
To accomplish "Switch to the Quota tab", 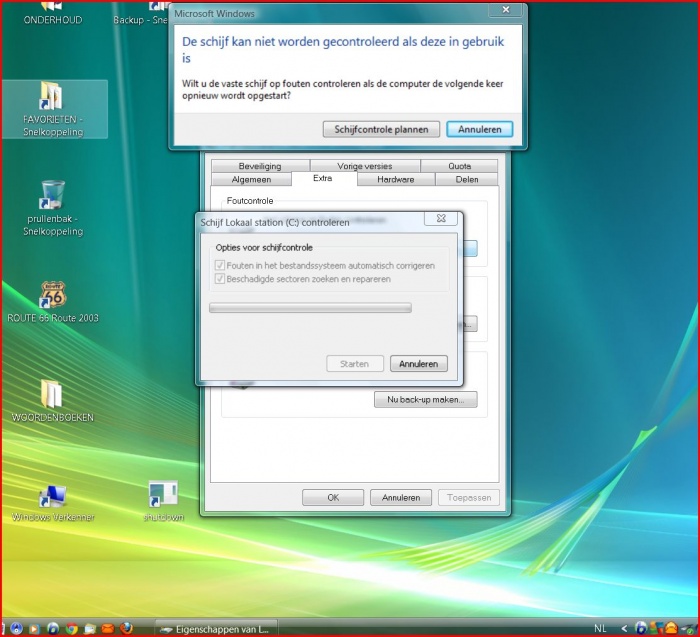I will point(459,166).
